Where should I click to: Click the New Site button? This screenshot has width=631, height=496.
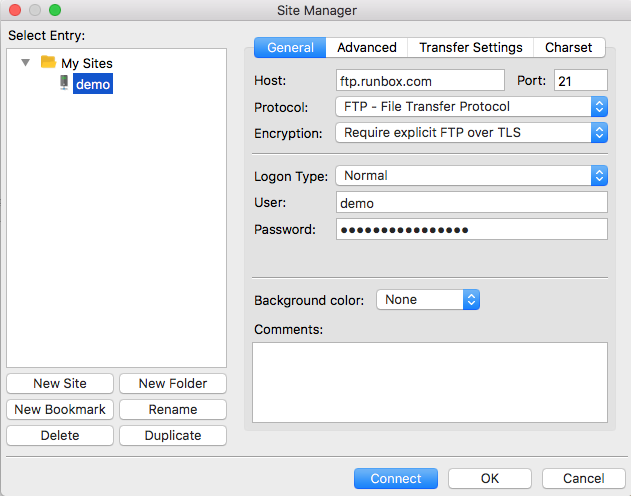tap(60, 383)
